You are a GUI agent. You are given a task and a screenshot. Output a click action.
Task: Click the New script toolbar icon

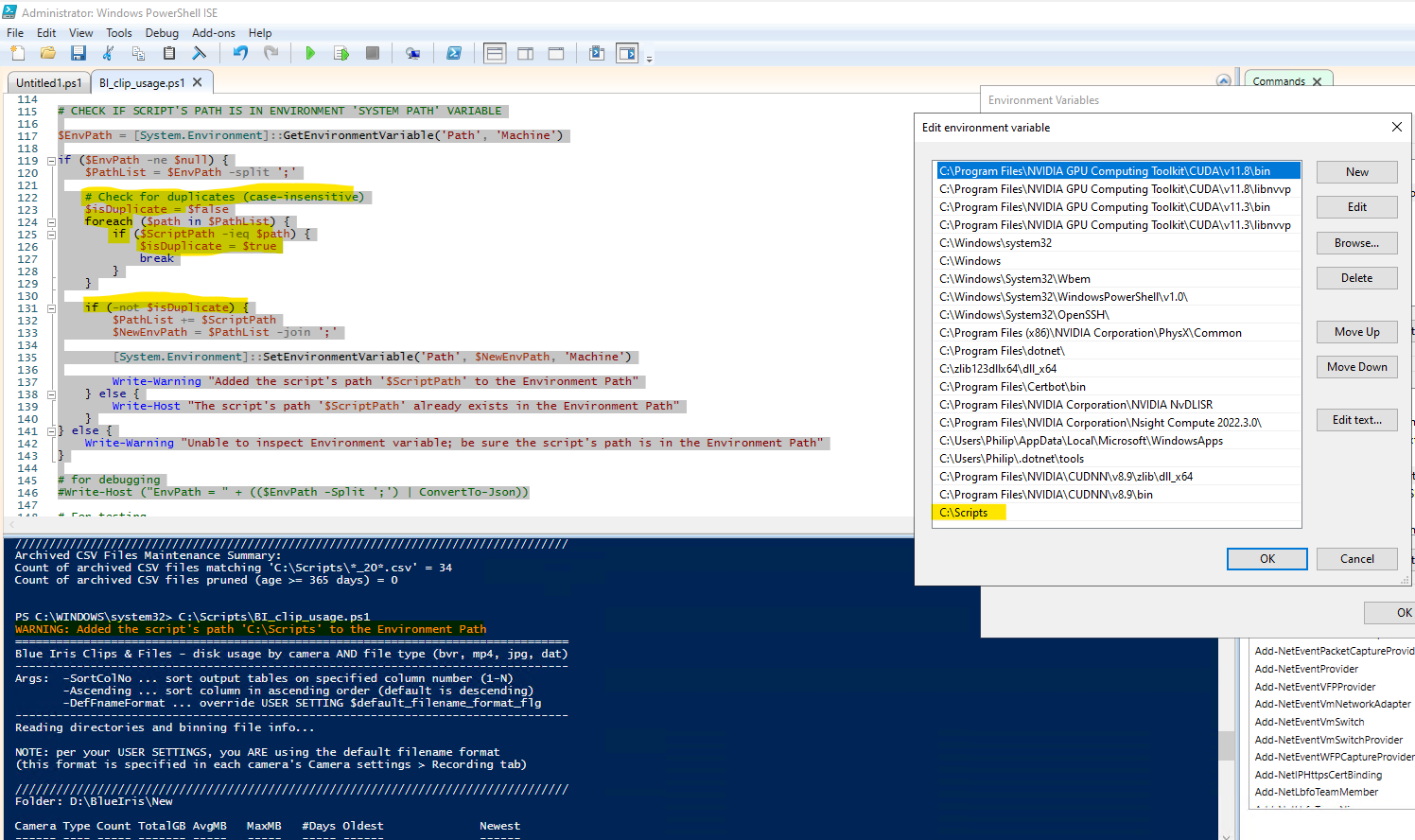(18, 54)
